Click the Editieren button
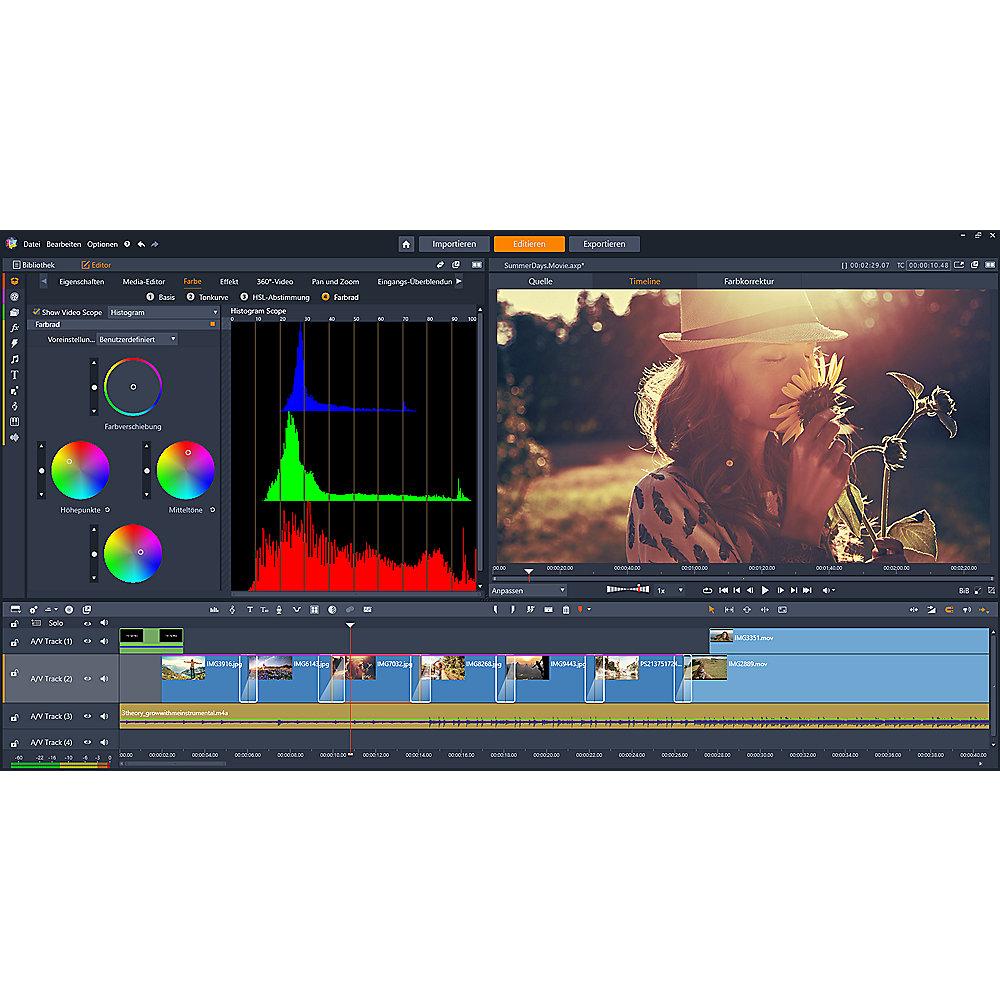The width and height of the screenshot is (1000, 1000). coord(529,244)
